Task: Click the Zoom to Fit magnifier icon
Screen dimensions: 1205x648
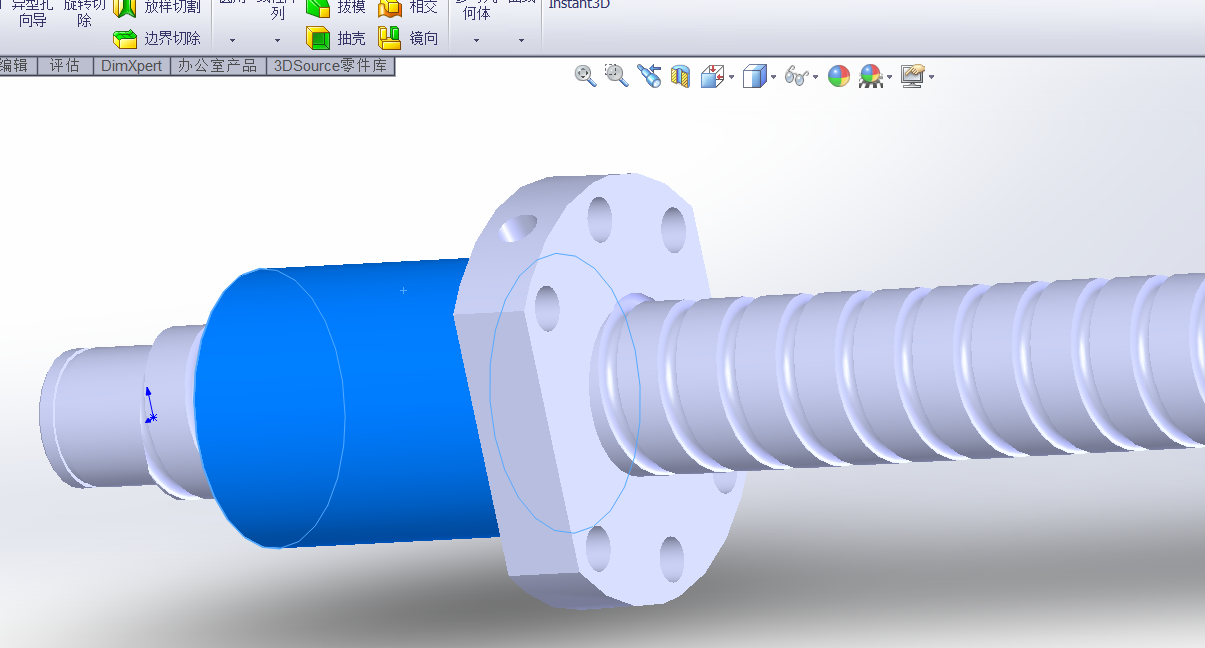Action: point(585,76)
